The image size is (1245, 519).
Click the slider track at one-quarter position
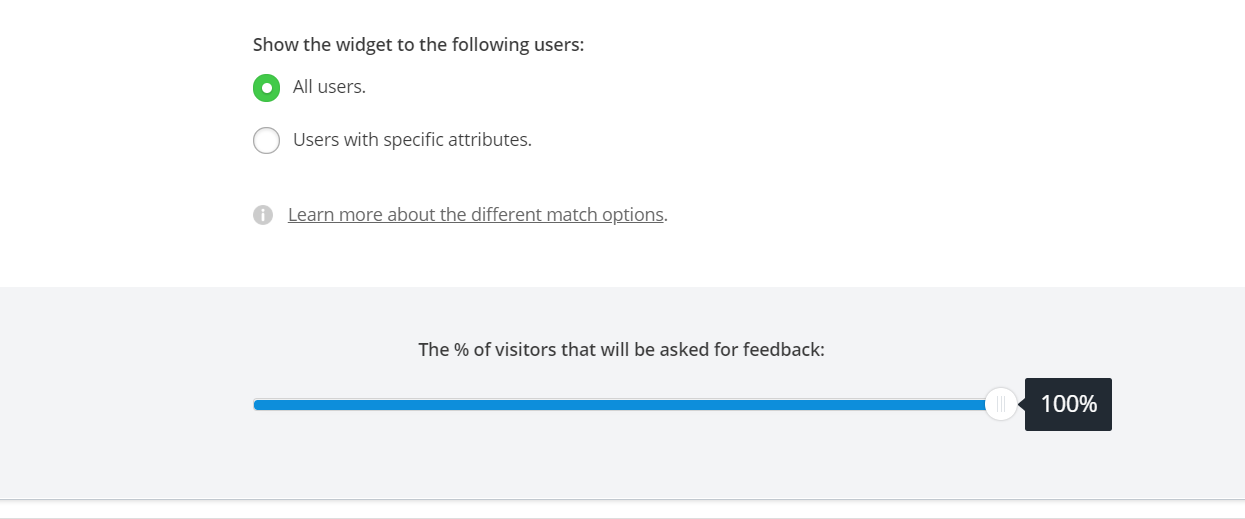(440, 404)
